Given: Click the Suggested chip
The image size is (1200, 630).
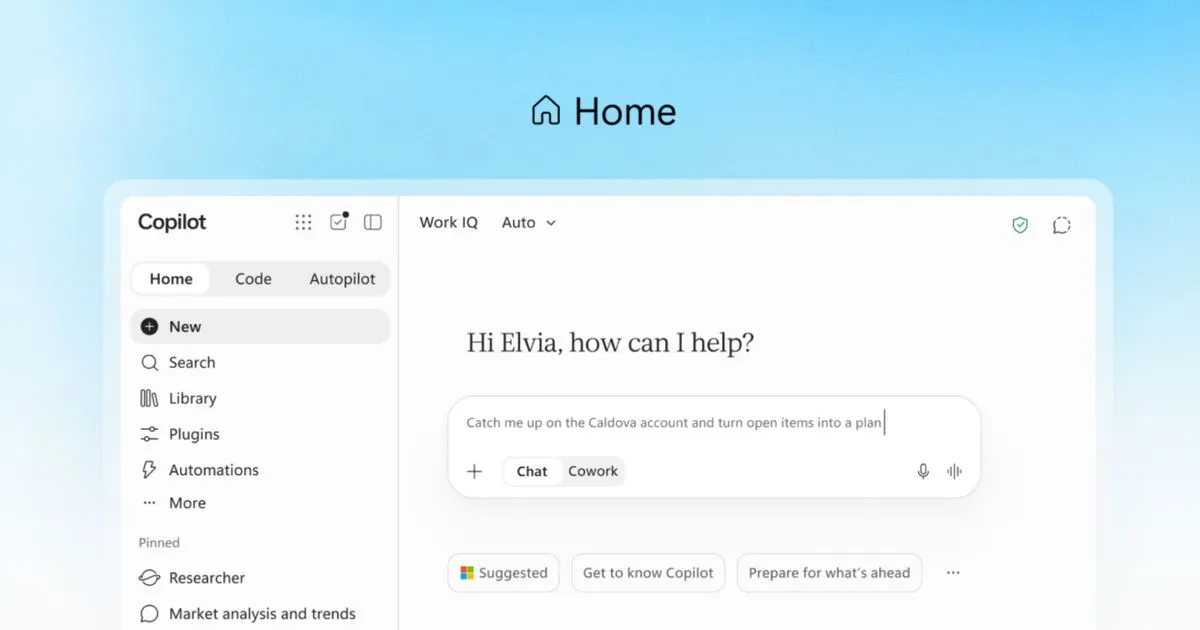Looking at the screenshot, I should 503,573.
